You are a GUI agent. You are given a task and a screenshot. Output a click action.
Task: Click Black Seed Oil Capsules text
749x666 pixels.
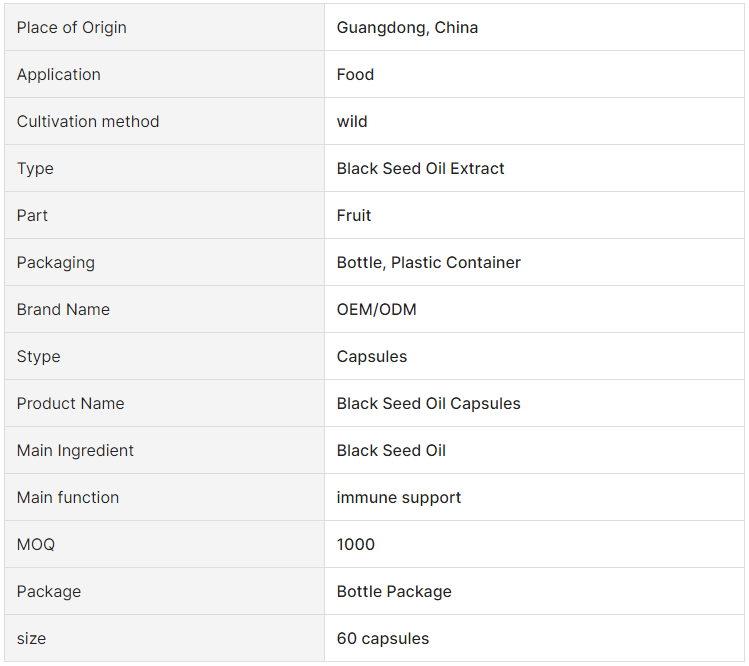tap(428, 403)
